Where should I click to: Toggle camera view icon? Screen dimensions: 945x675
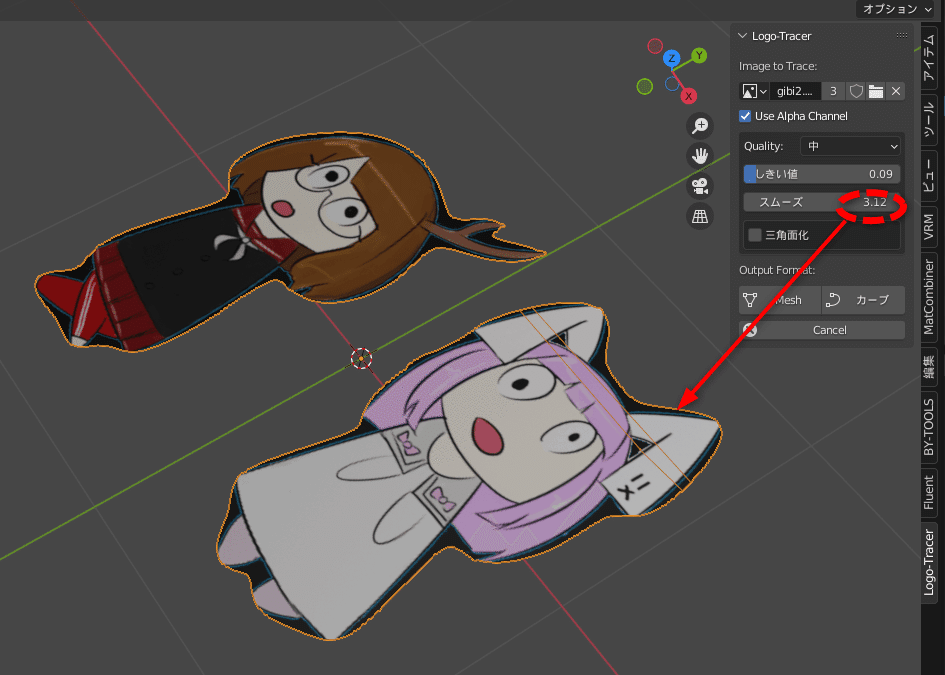coord(700,186)
